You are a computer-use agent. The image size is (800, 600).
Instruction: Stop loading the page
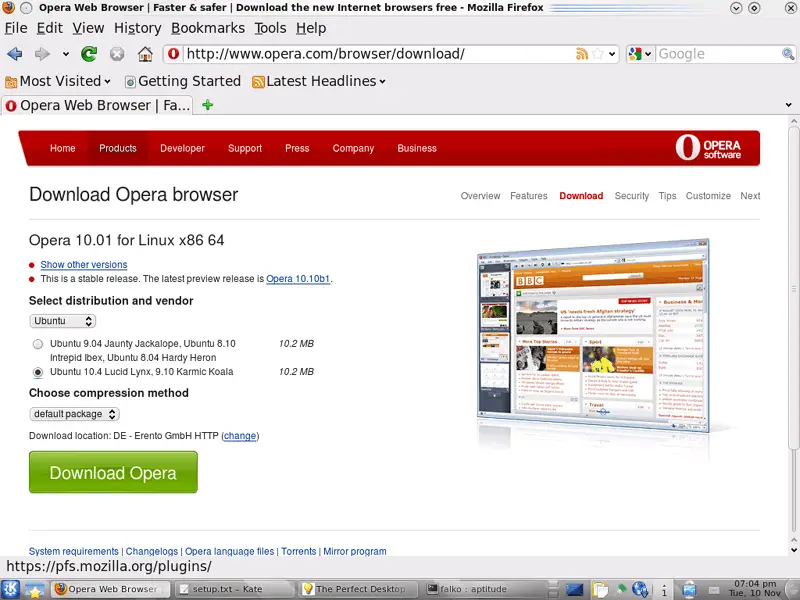(117, 54)
